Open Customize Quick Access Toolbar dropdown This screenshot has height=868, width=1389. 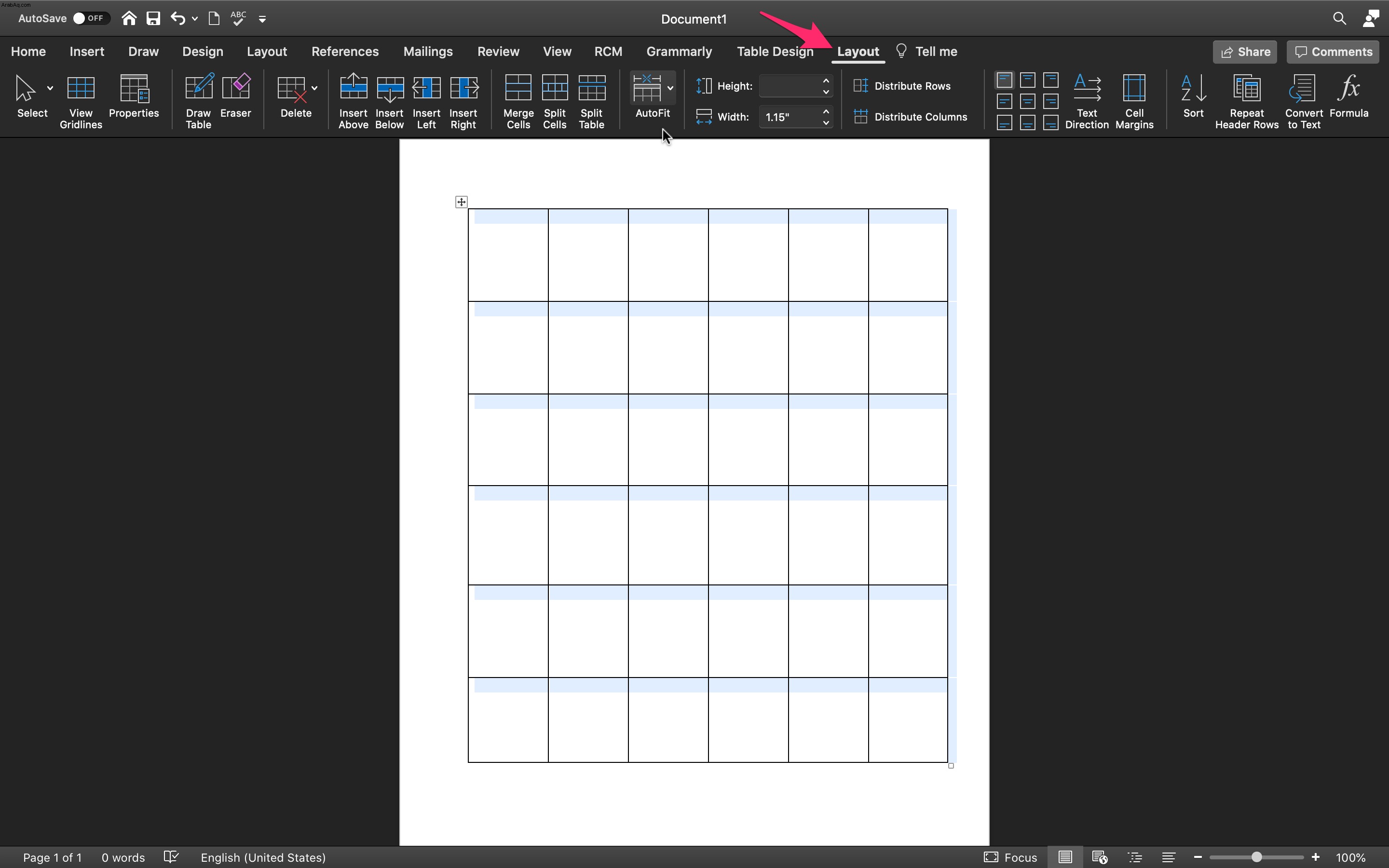click(x=262, y=19)
